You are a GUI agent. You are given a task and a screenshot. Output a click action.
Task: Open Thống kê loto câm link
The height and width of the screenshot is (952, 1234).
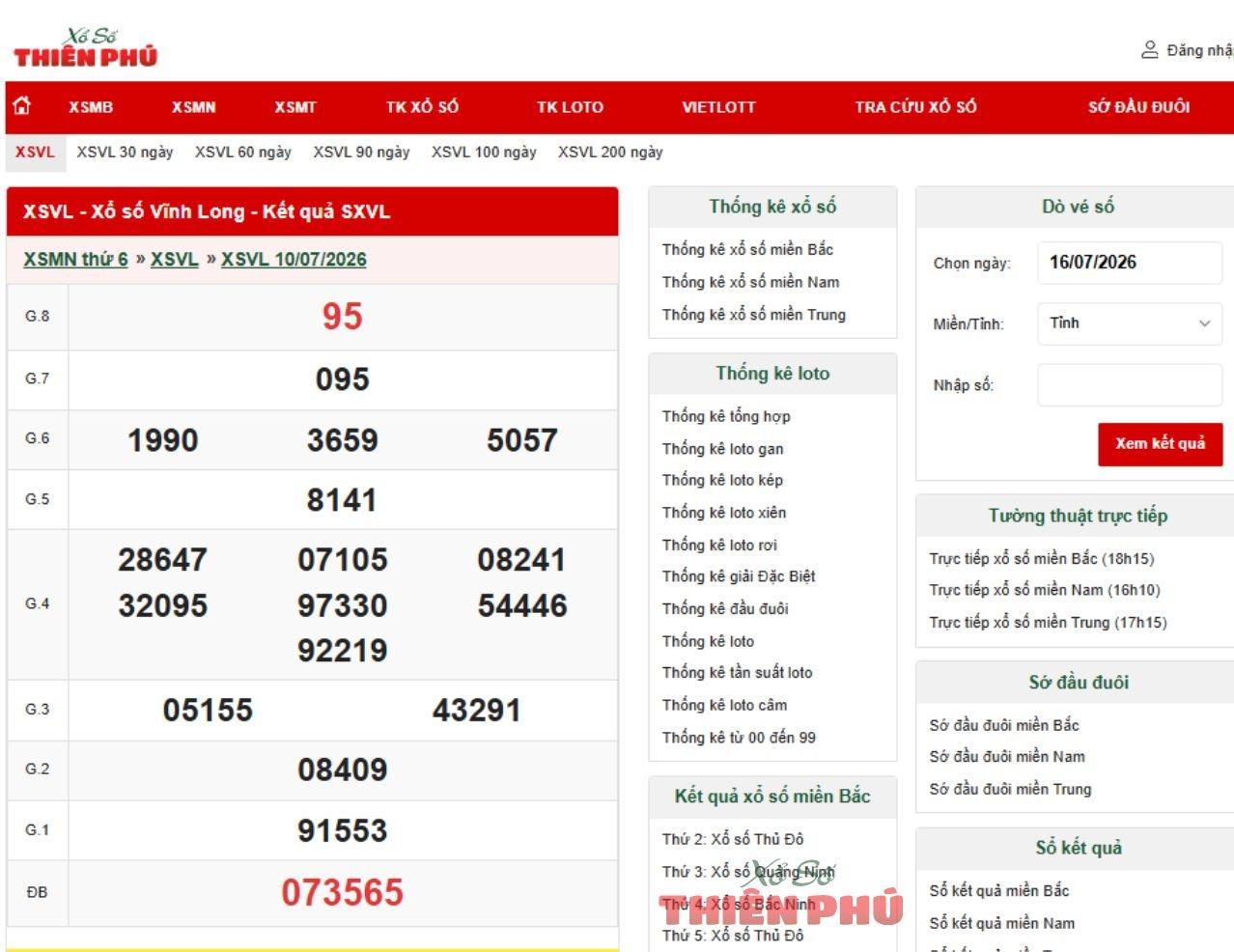724,706
